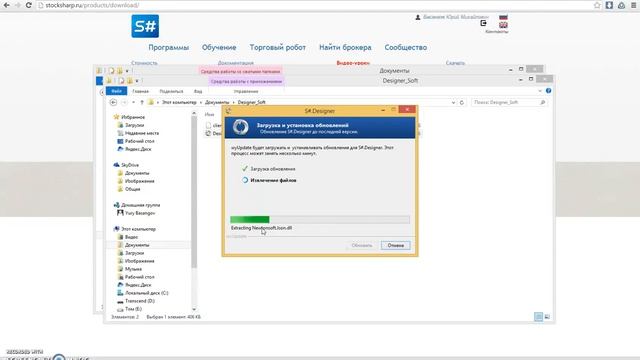Expand breadcrumb arrow after Документы
This screenshot has width=640, height=360.
[x=233, y=102]
